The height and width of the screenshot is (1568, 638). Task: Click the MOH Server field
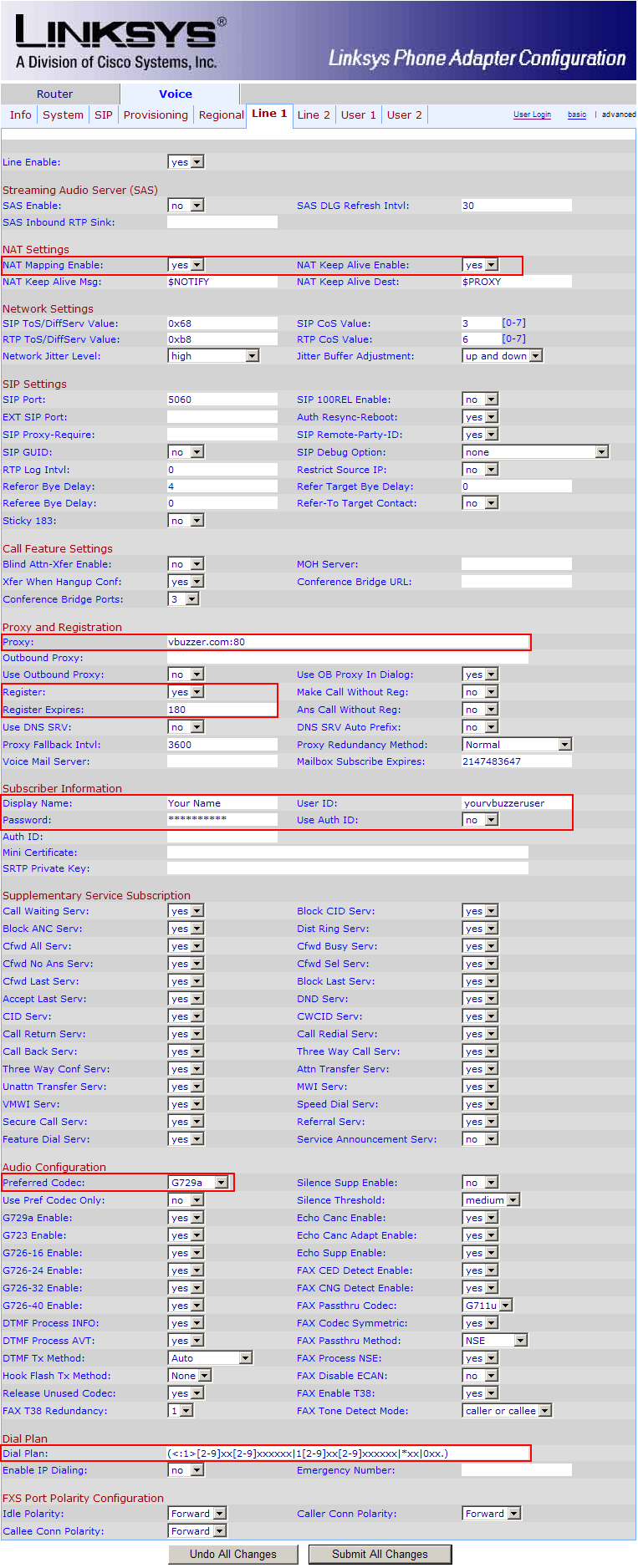coord(517,564)
